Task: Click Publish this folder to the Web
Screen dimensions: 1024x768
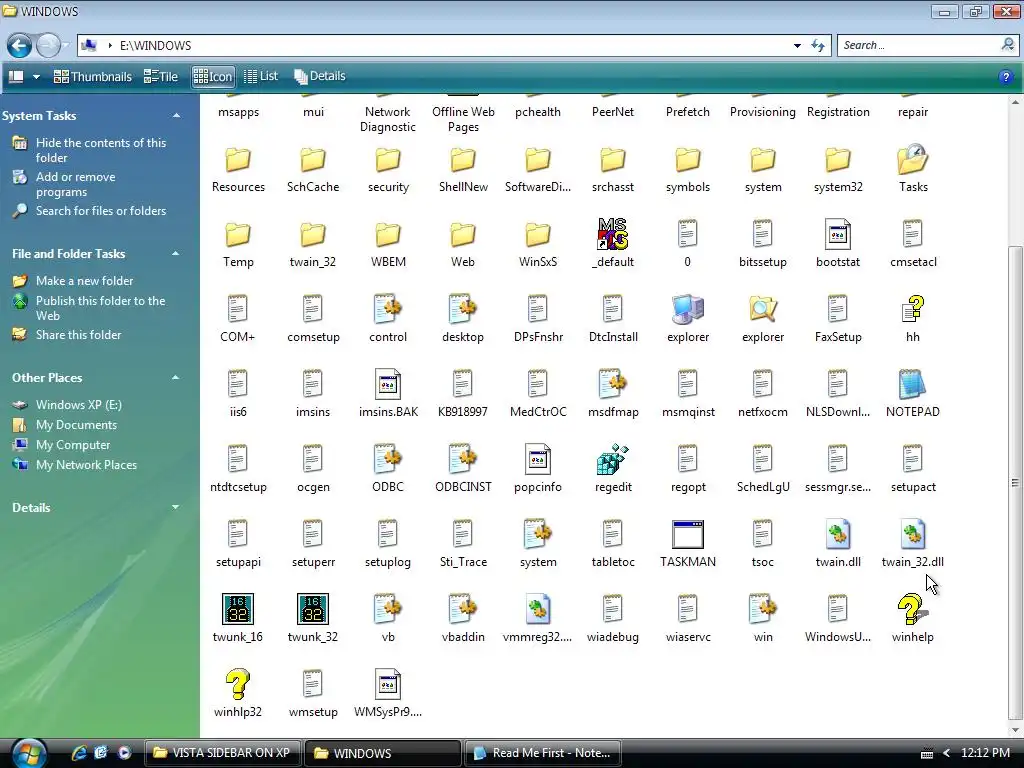Action: [x=100, y=308]
